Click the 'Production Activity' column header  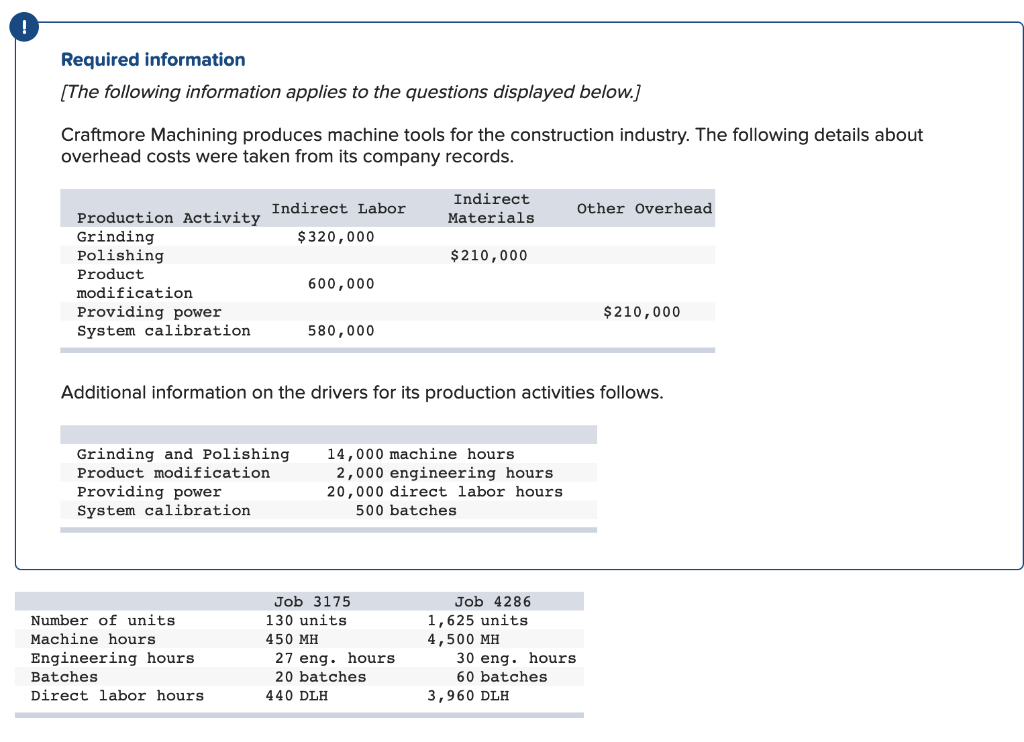tap(168, 218)
